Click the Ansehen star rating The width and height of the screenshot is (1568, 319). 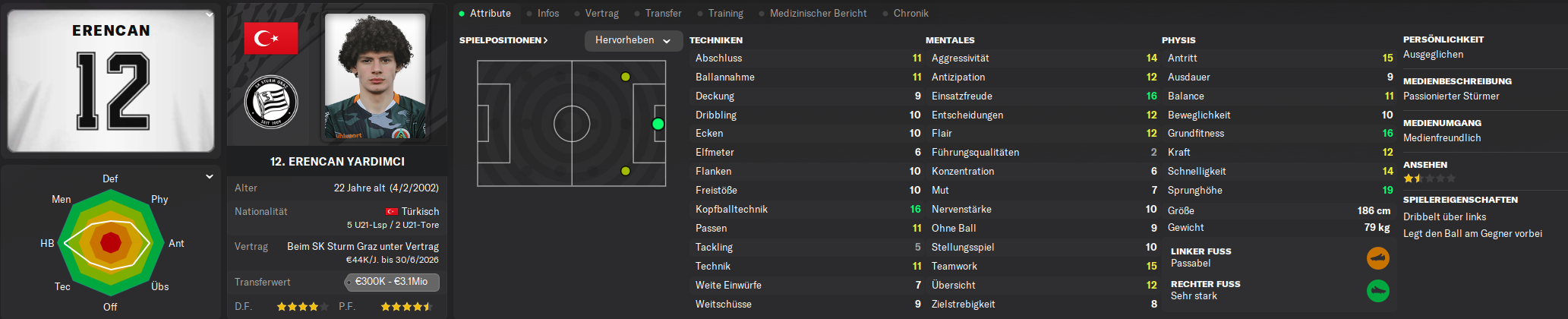click(1430, 178)
